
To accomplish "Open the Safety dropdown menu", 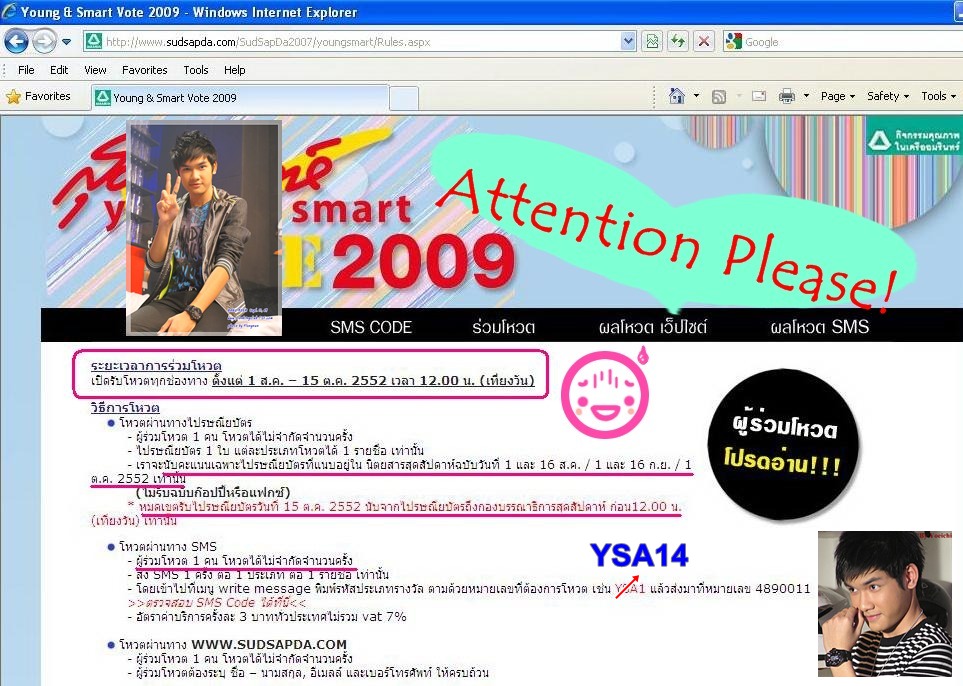I will coord(888,96).
